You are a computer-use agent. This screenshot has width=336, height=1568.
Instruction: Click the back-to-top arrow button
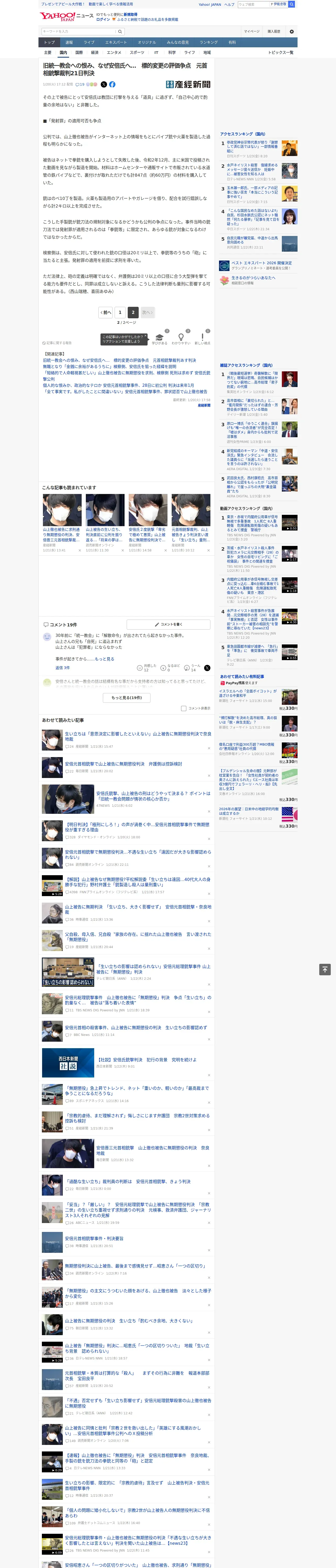tap(324, 969)
